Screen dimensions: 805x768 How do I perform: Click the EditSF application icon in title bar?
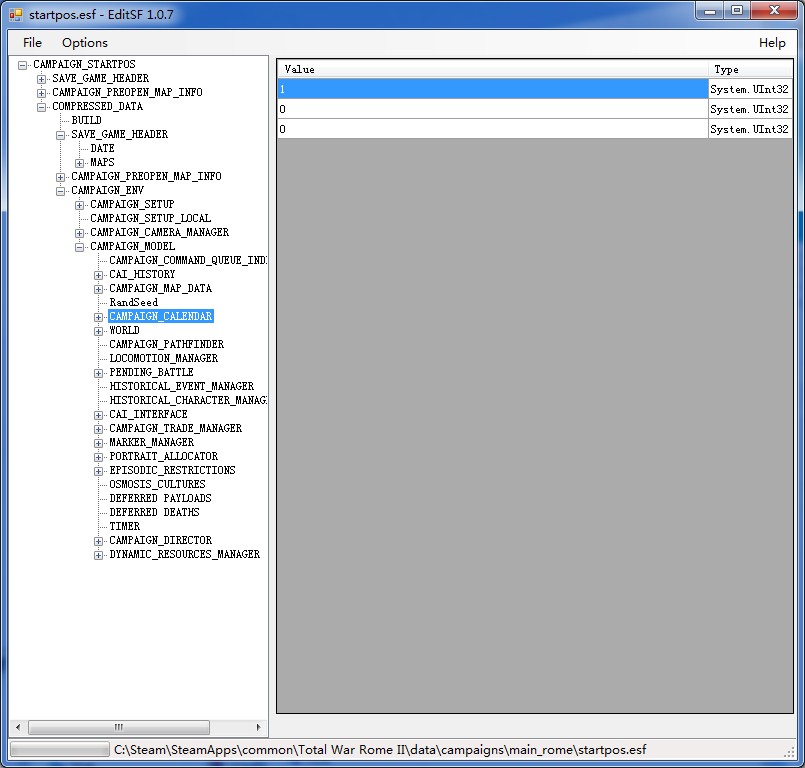pyautogui.click(x=16, y=14)
